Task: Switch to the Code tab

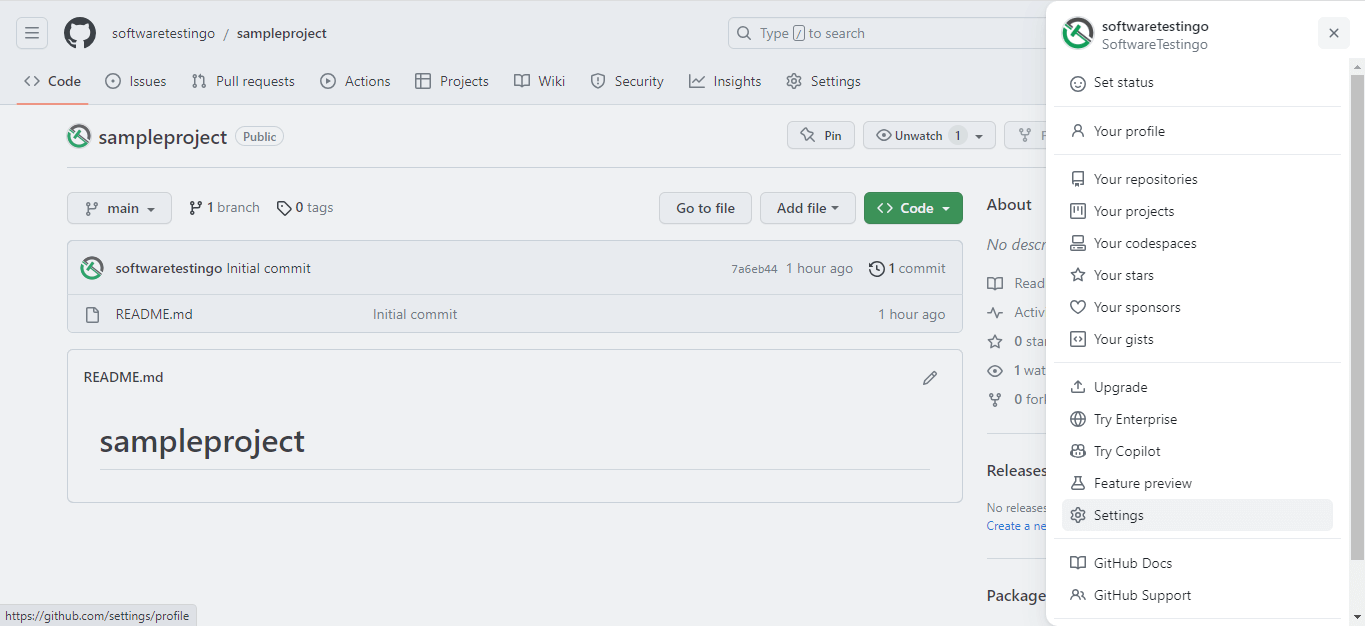Action: (53, 81)
